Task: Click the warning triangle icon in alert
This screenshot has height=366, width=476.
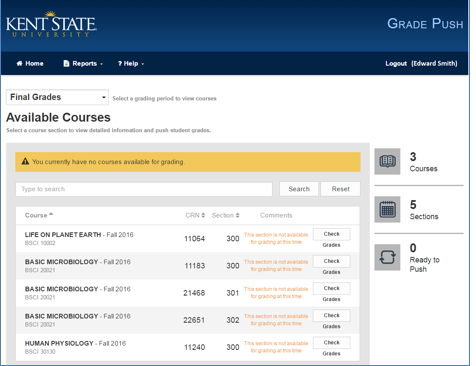Action: [25, 162]
